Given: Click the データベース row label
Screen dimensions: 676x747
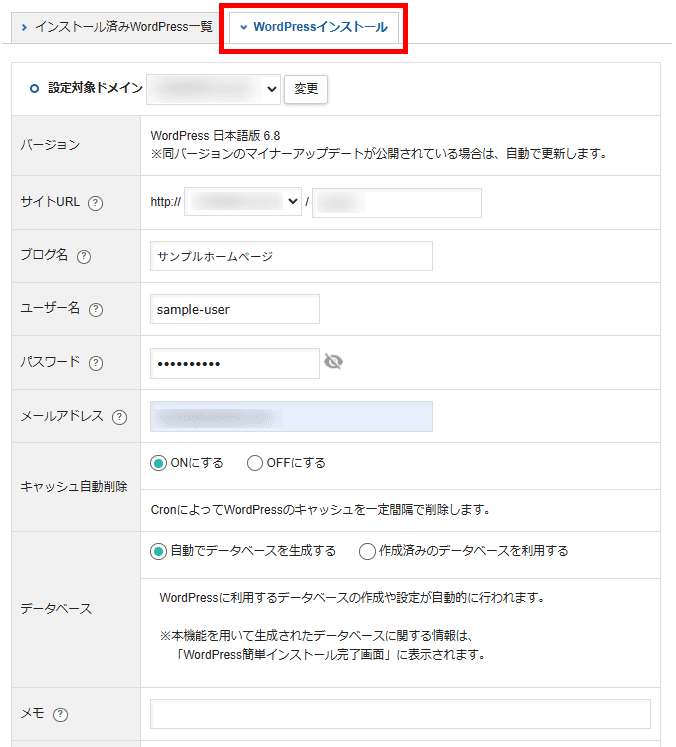Looking at the screenshot, I should pos(56,609).
